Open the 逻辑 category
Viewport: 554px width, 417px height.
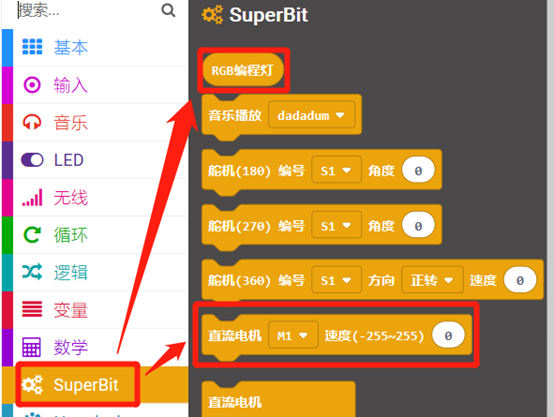pyautogui.click(x=95, y=272)
